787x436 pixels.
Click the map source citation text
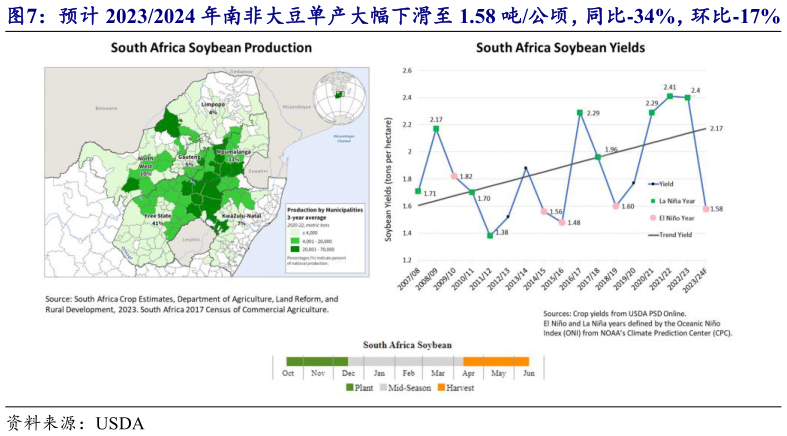coord(192,304)
